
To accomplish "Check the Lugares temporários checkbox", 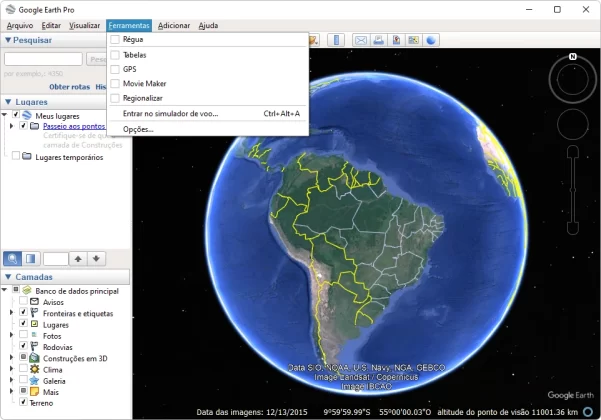I will 16,156.
